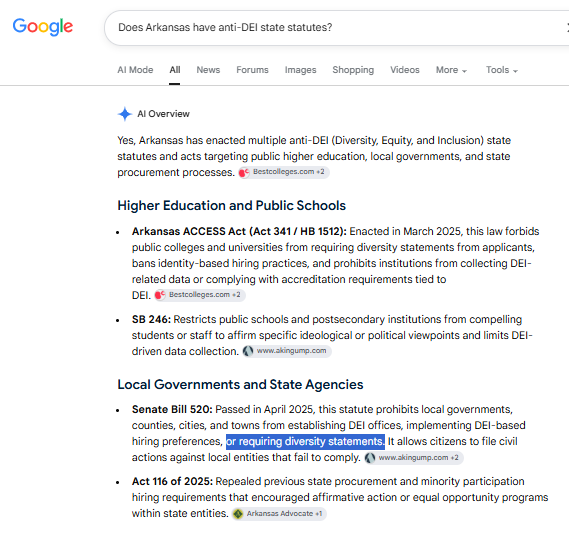The width and height of the screenshot is (569, 535).
Task: Select the All results tab
Action: (x=175, y=70)
